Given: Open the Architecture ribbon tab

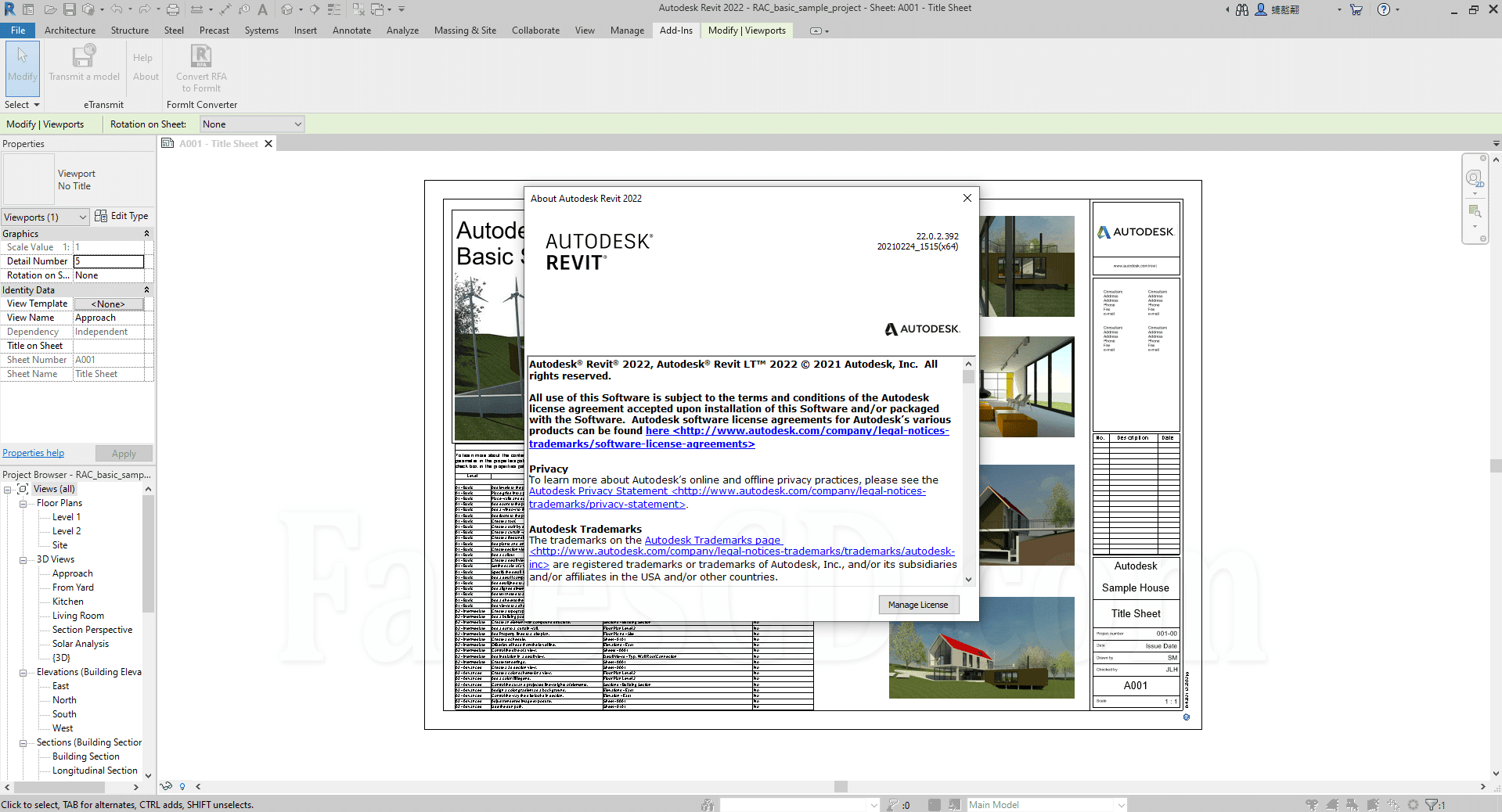Looking at the screenshot, I should 70,31.
